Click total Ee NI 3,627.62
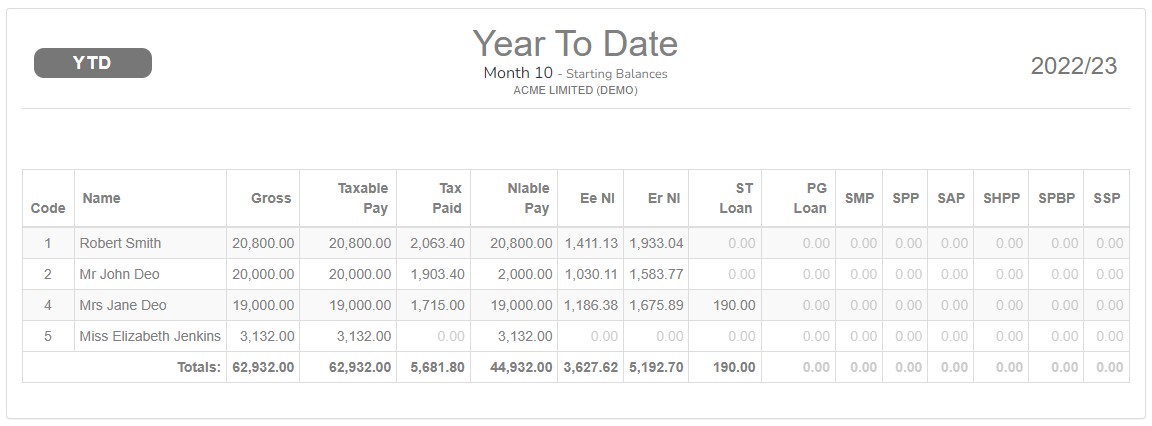1152x426 pixels. (591, 367)
